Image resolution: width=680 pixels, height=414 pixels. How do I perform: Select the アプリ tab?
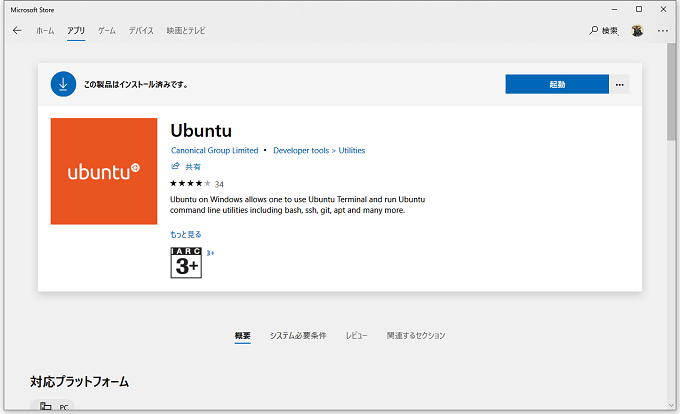(x=76, y=30)
